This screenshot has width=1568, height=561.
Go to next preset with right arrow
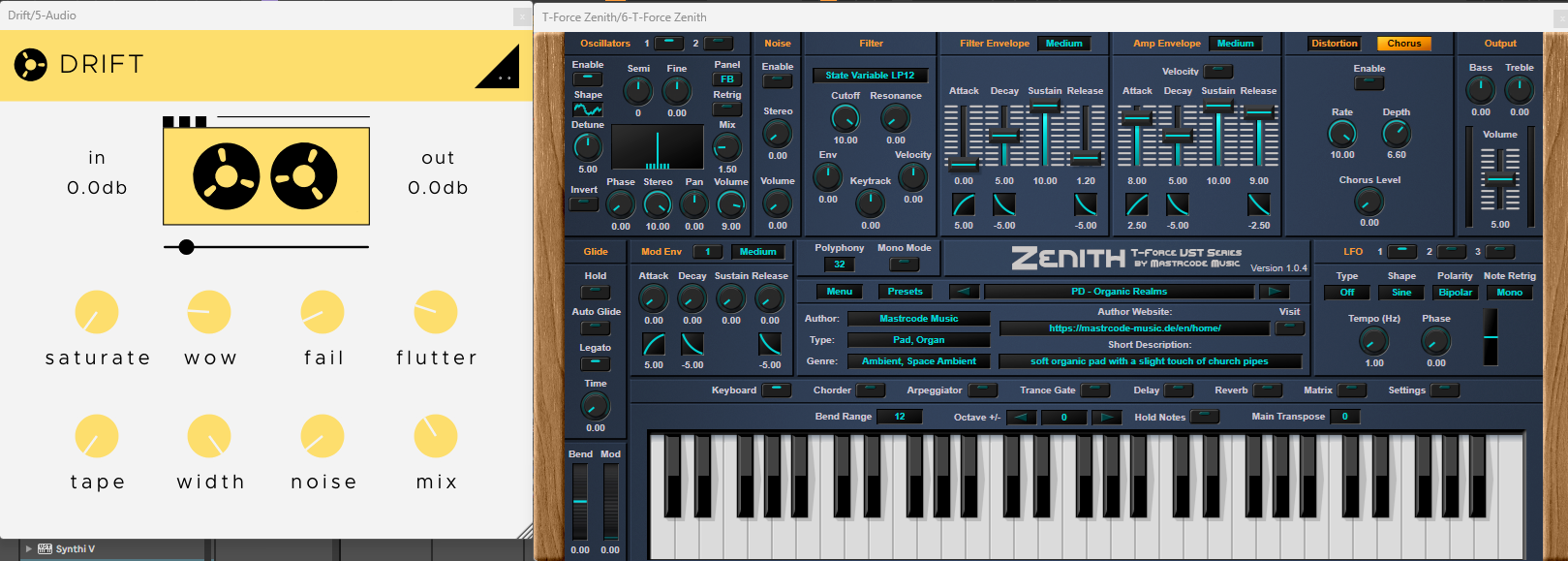tap(1275, 292)
